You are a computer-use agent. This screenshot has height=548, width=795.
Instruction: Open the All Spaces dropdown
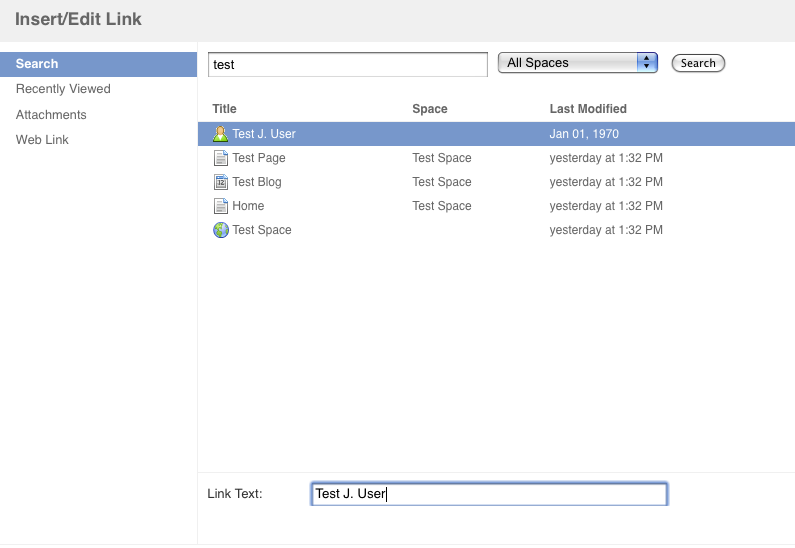click(x=577, y=63)
